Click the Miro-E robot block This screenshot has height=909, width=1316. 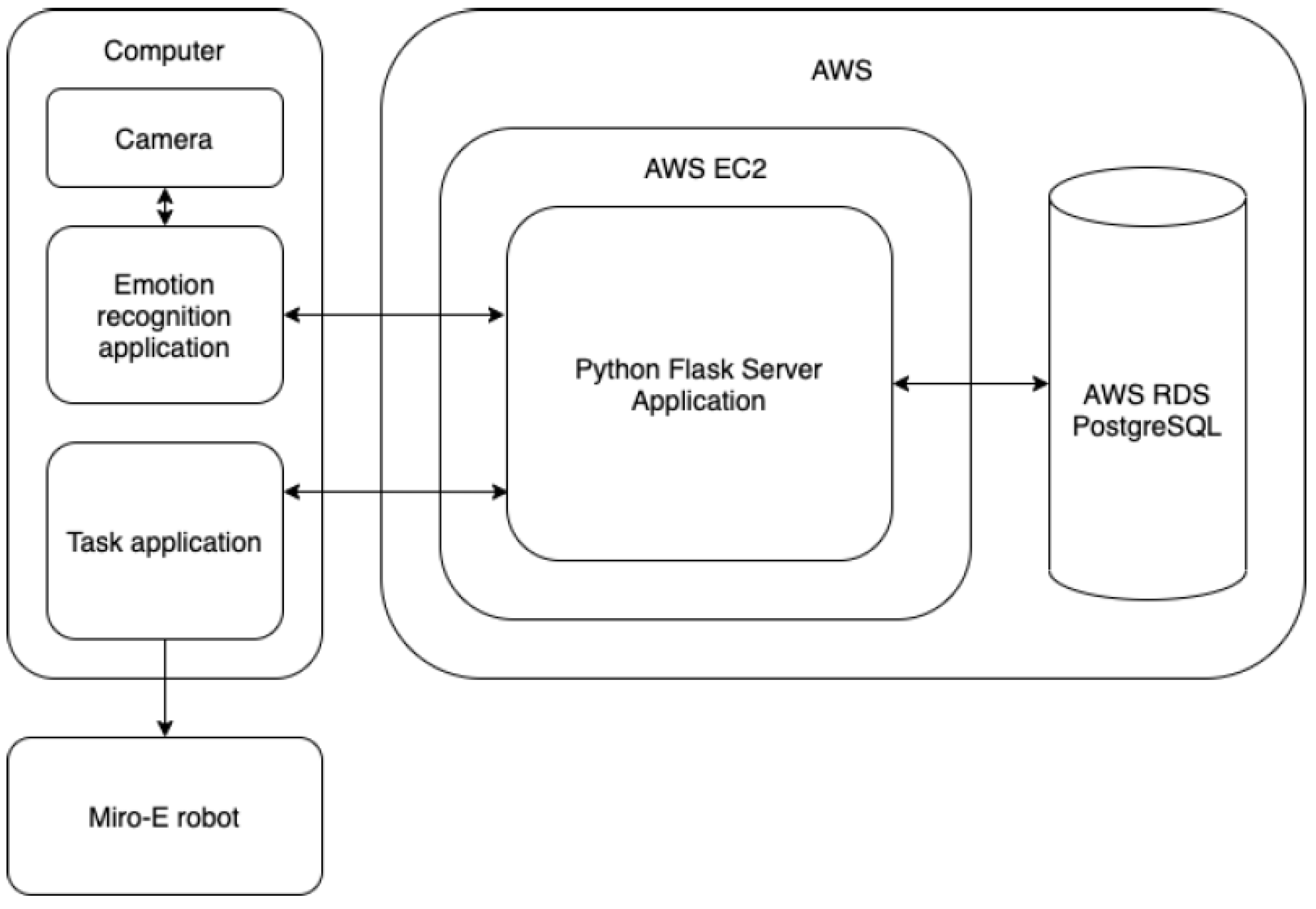[165, 816]
